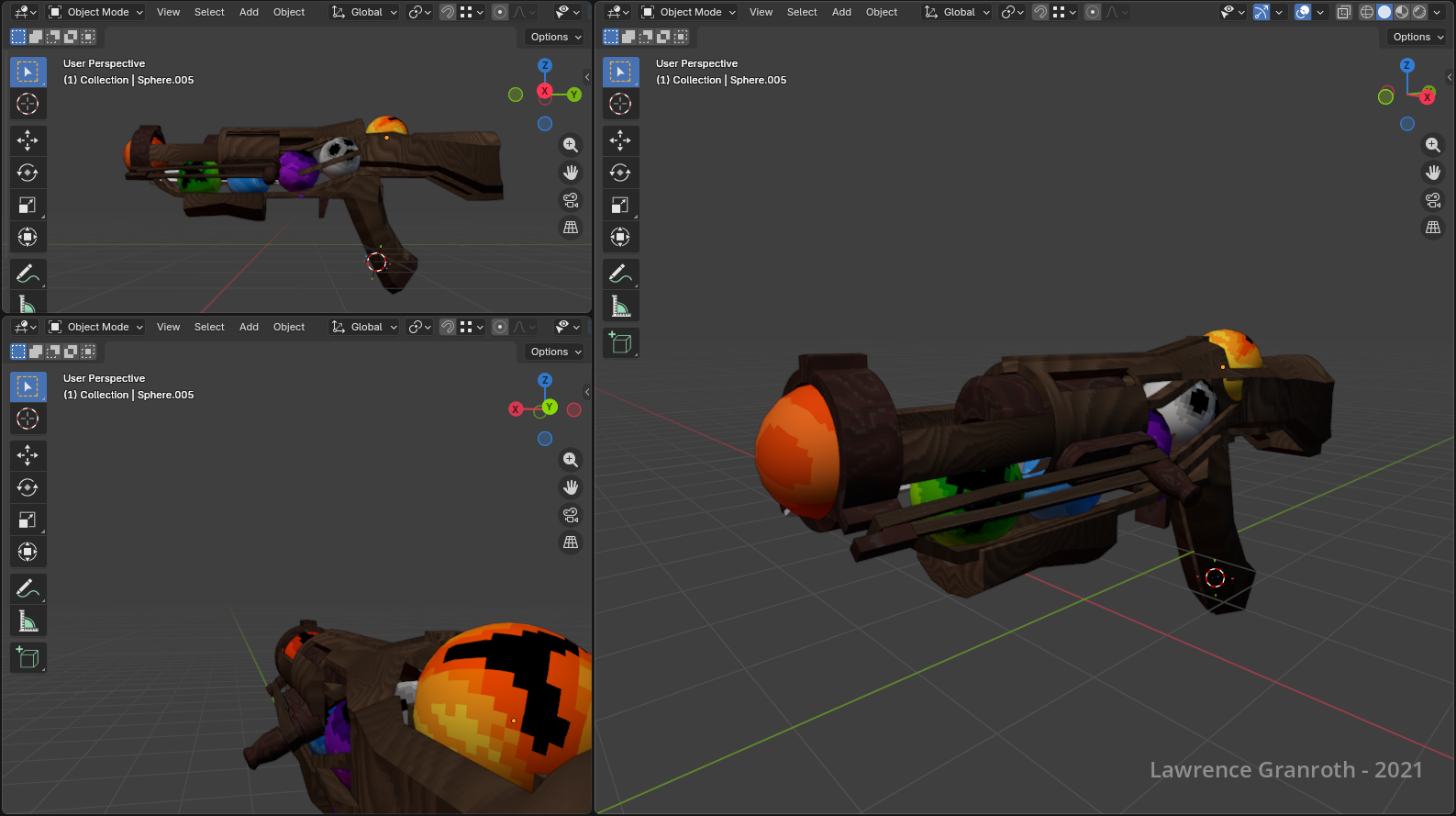Enable proportional editing in the top-left viewport header
The width and height of the screenshot is (1456, 816).
pyautogui.click(x=500, y=12)
